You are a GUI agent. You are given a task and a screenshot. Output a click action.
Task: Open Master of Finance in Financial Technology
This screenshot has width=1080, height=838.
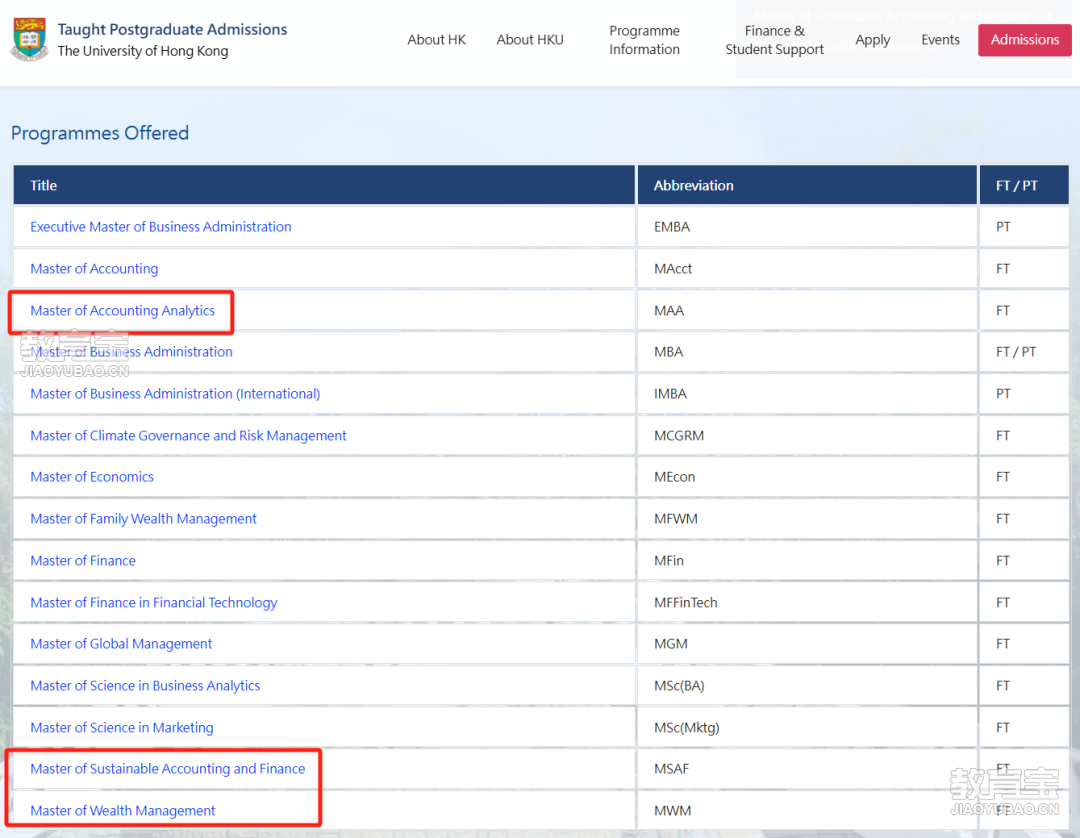point(154,603)
